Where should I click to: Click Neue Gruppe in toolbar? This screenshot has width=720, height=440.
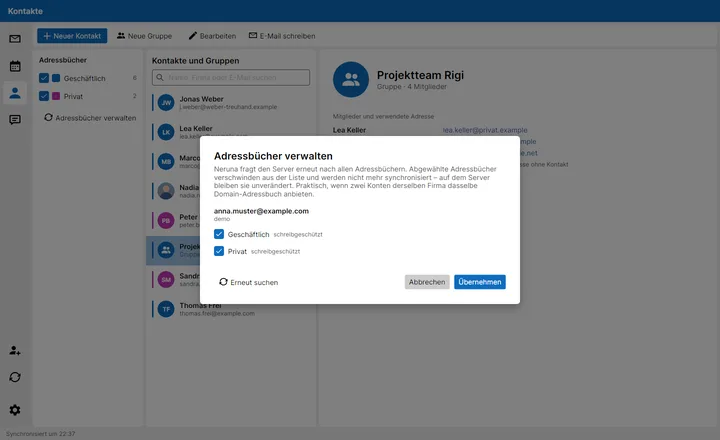point(144,36)
